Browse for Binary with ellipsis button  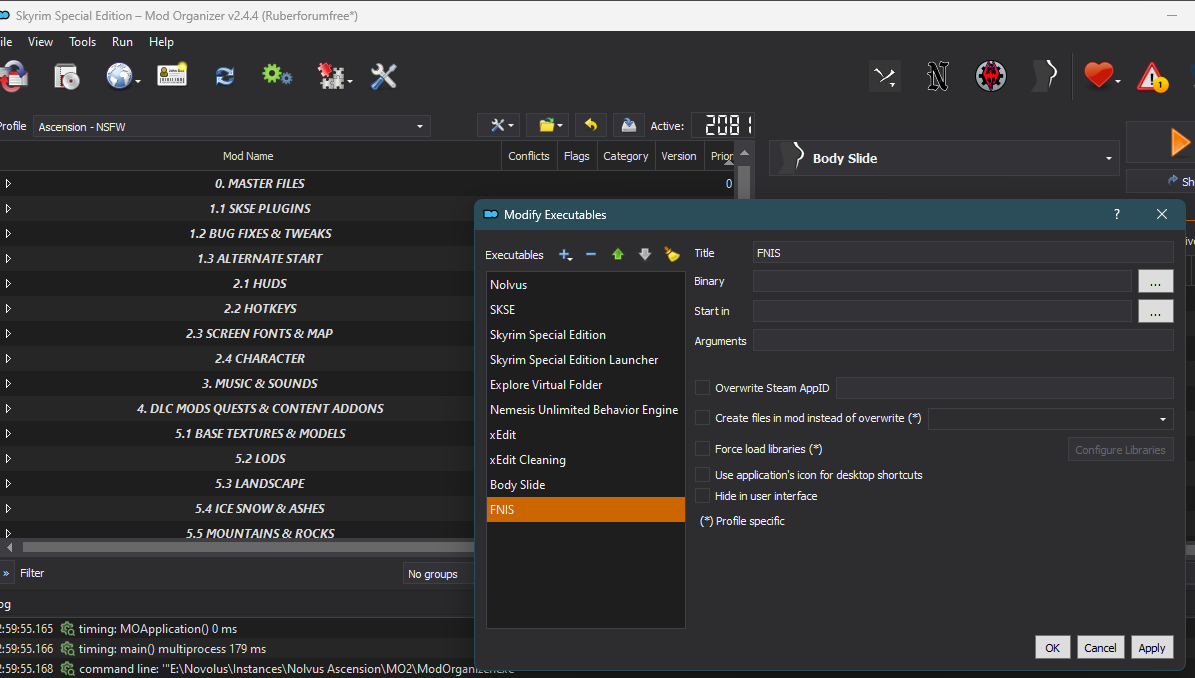(1155, 281)
